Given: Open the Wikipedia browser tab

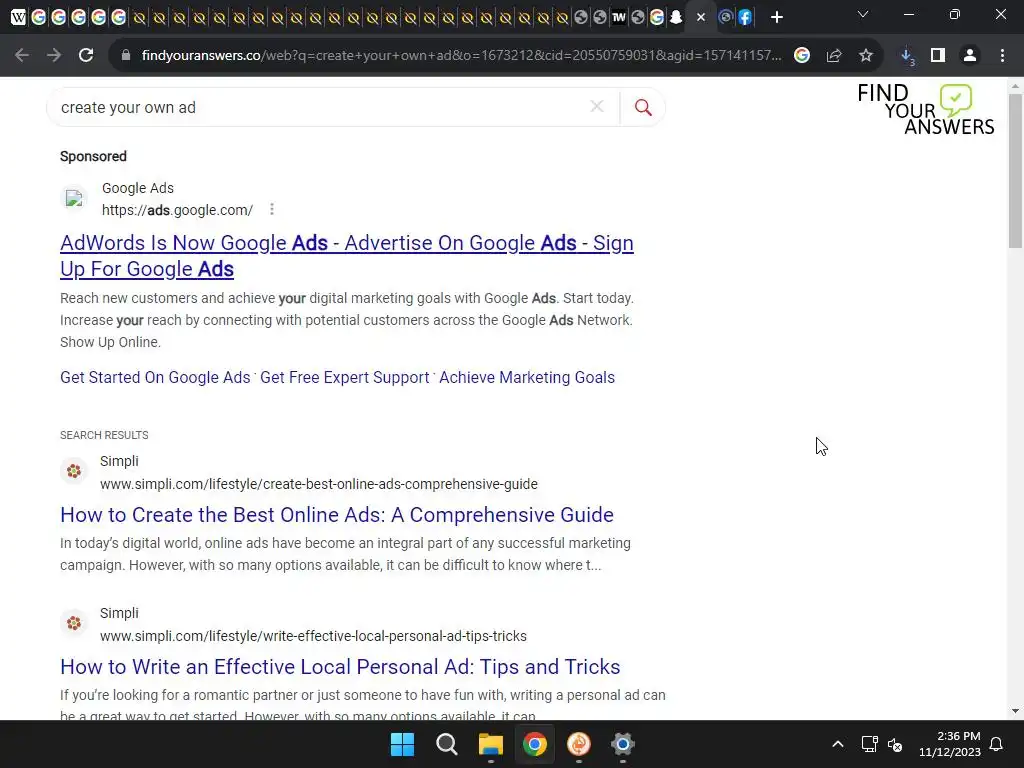Looking at the screenshot, I should coord(18,18).
